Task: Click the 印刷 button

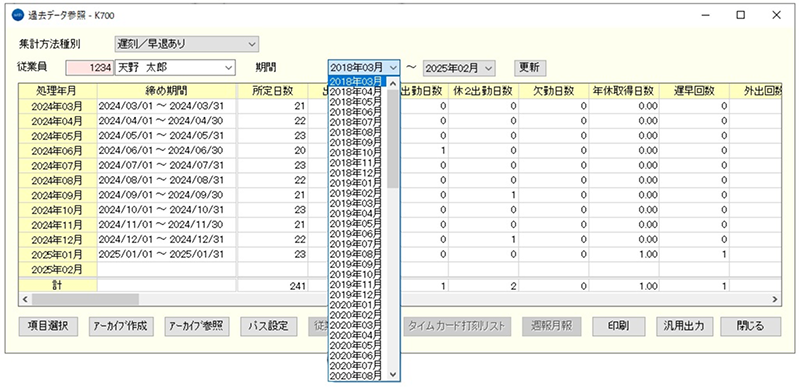Action: pyautogui.click(x=619, y=326)
